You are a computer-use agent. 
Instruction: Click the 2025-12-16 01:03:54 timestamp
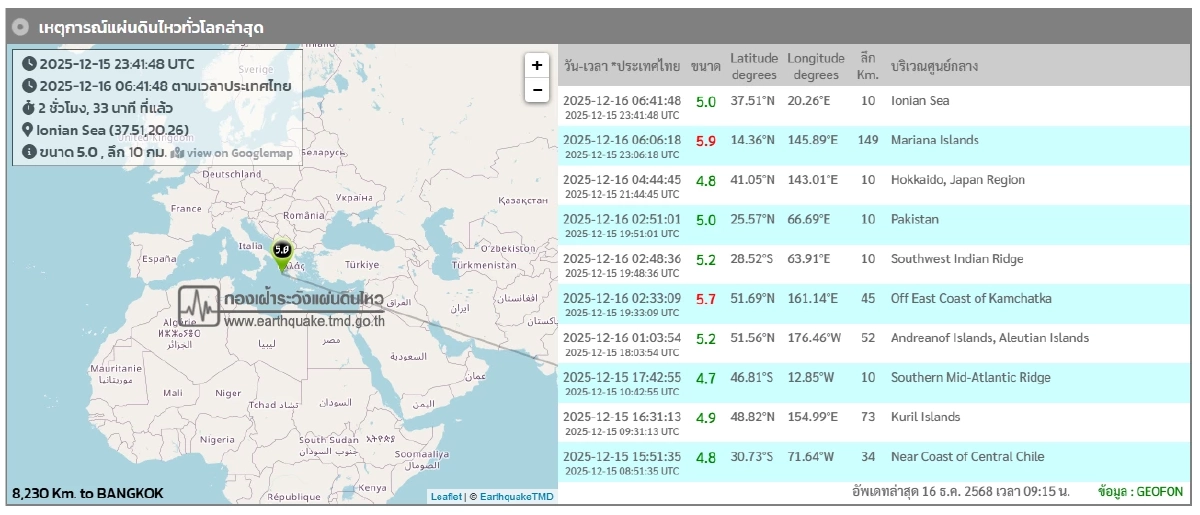(622, 338)
